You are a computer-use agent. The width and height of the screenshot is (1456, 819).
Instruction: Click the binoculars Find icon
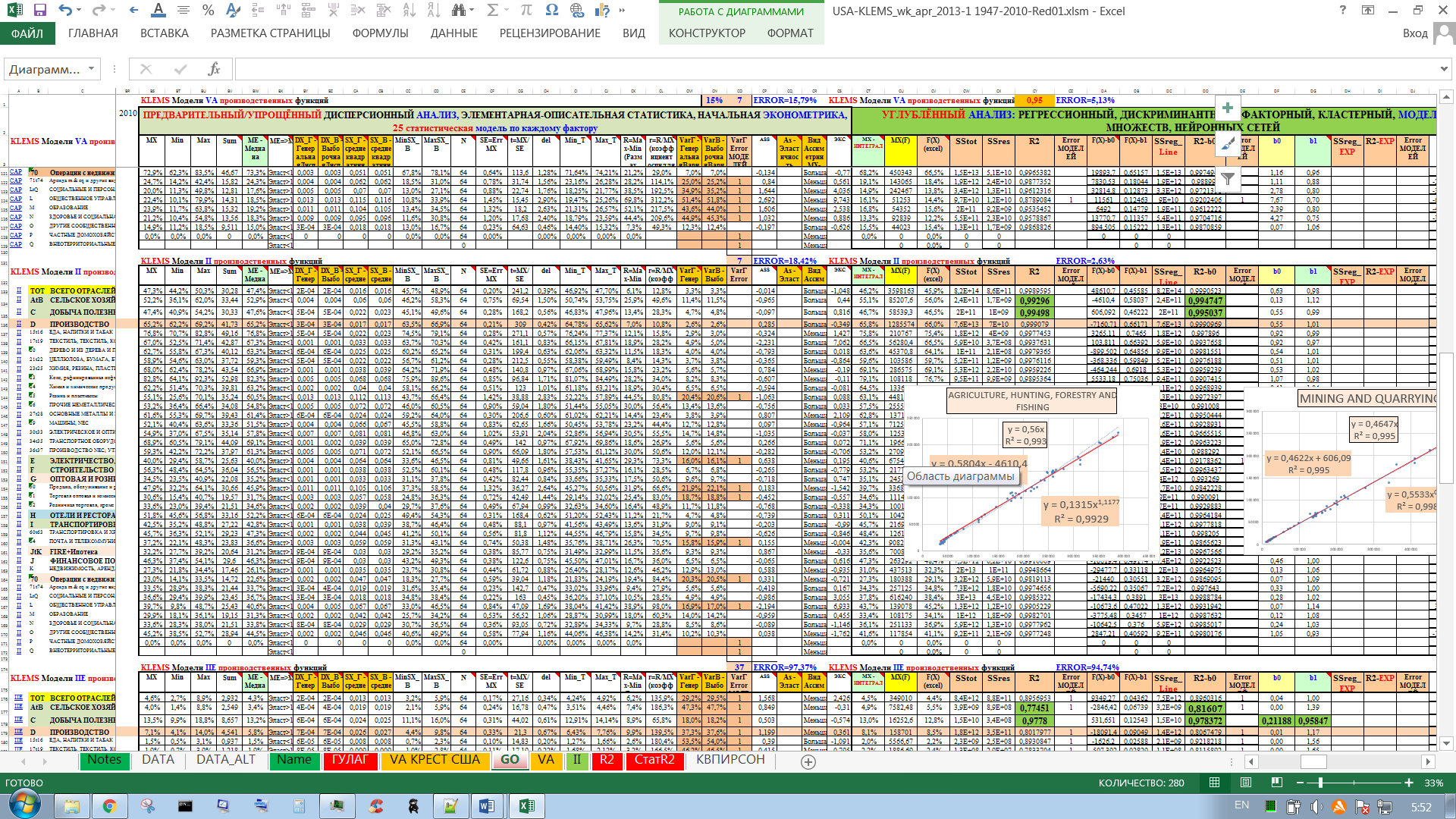click(x=458, y=11)
